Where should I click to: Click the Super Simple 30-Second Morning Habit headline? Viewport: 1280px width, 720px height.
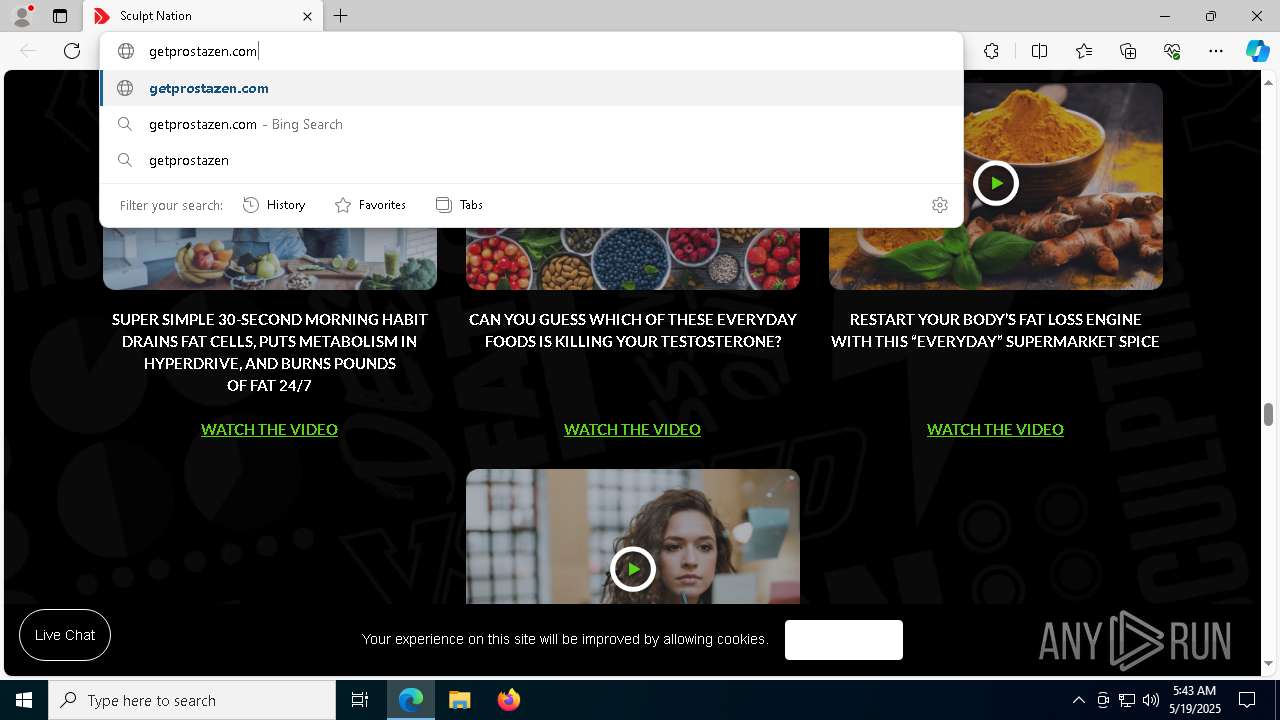click(x=269, y=352)
